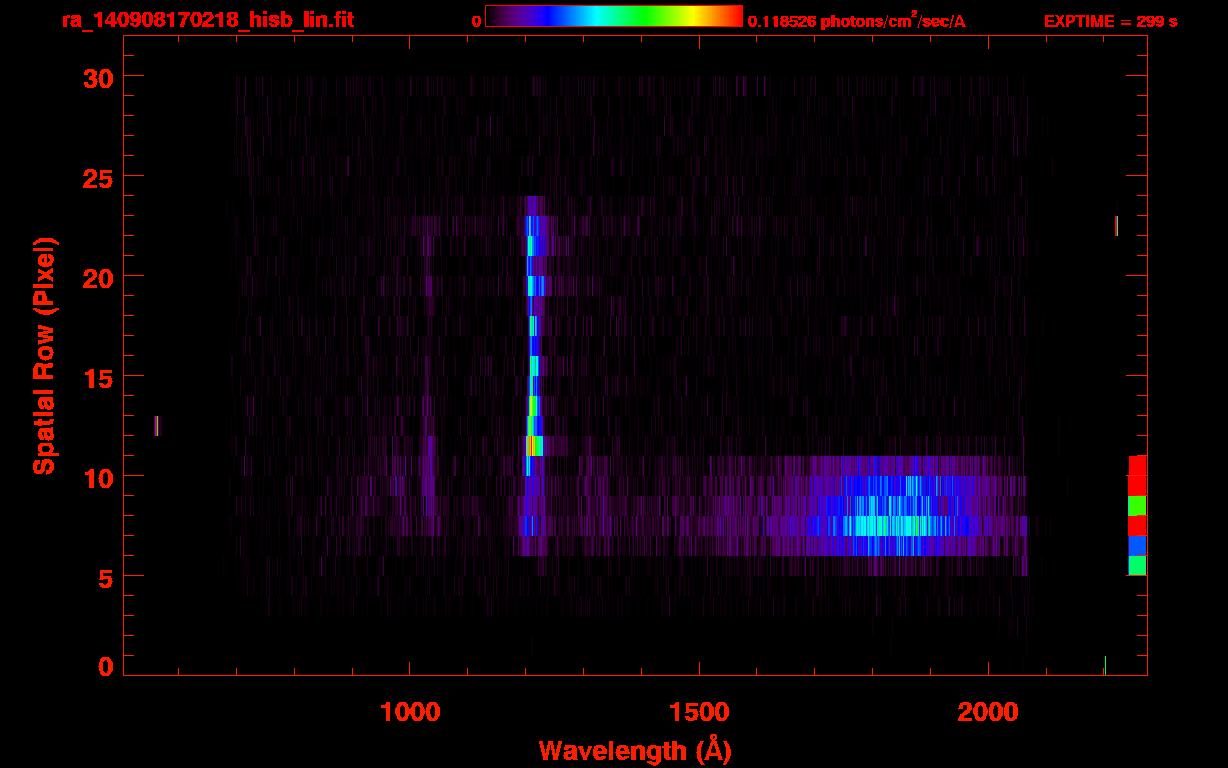The image size is (1228, 768).
Task: Select the color bar minimum label 0
Action: click(x=476, y=21)
